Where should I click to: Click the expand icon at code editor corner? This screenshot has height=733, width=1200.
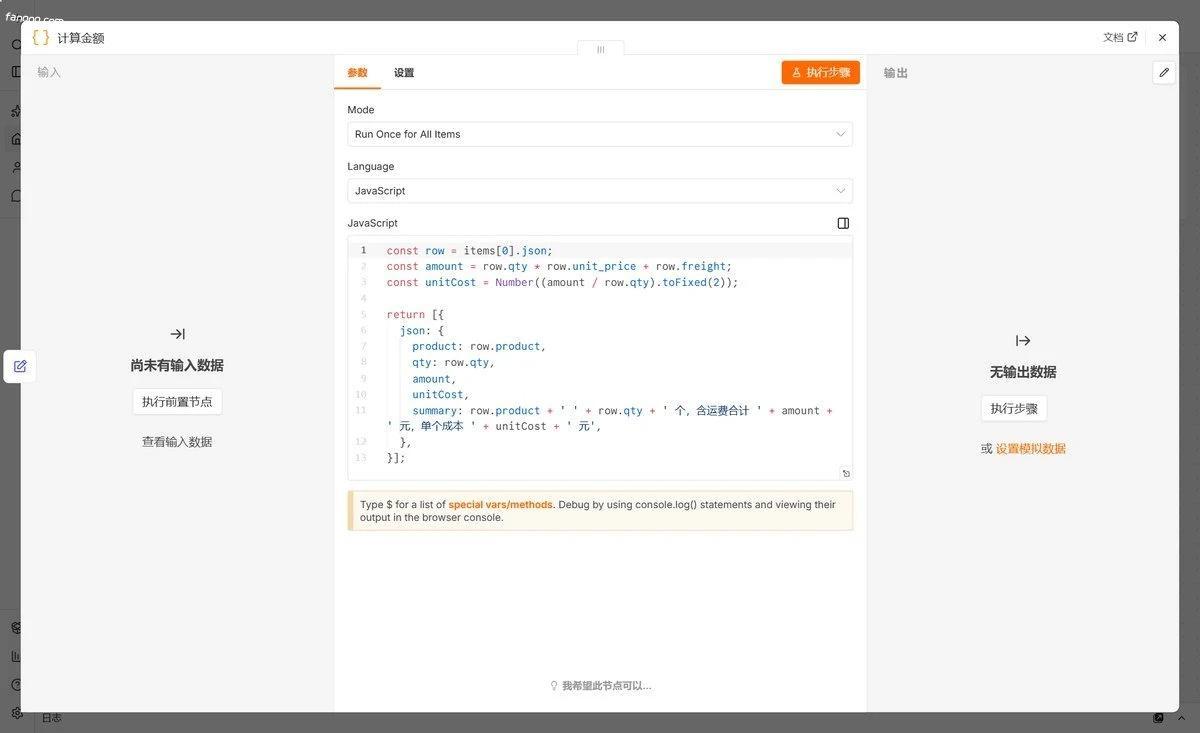click(x=846, y=474)
